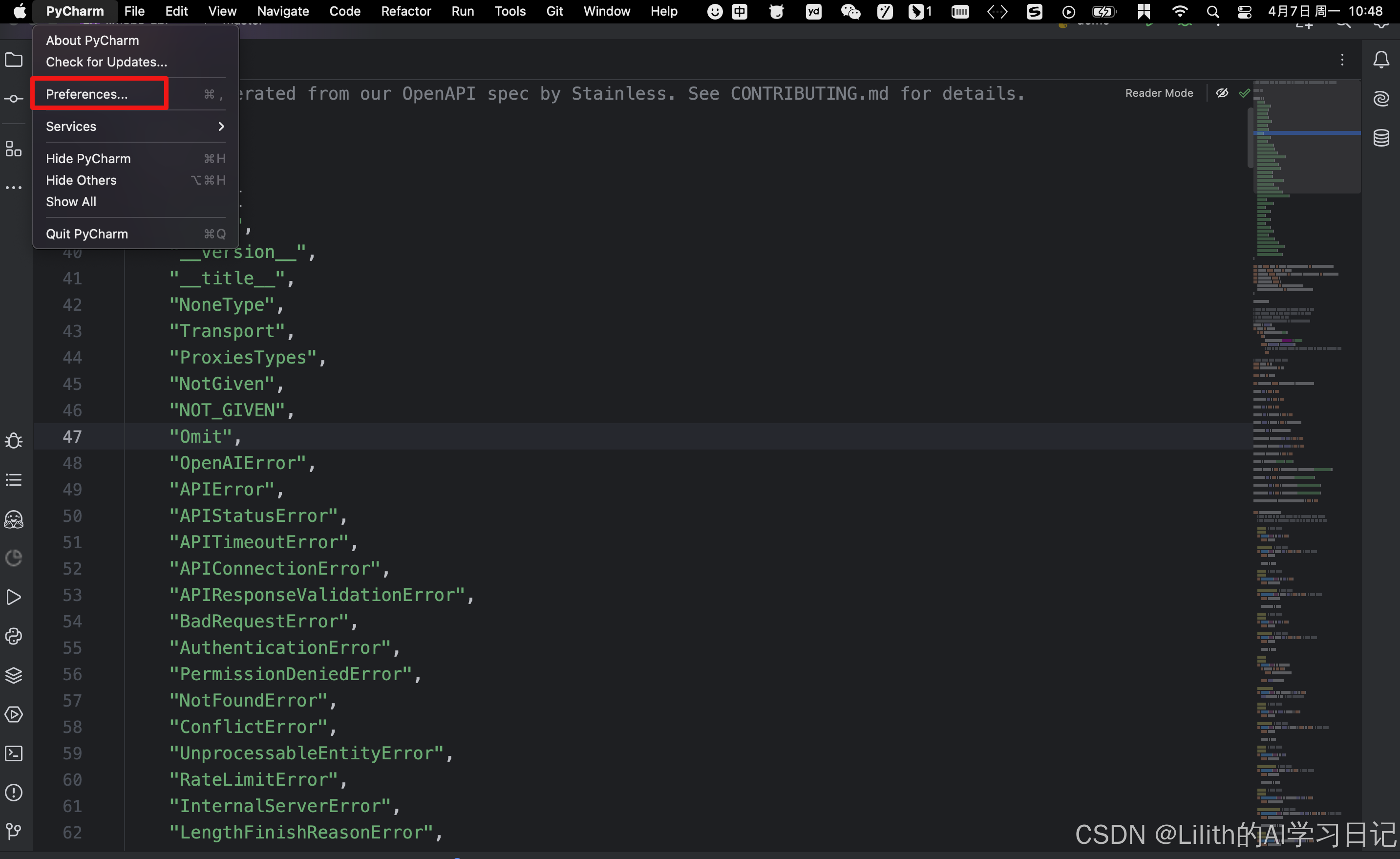Screen dimensions: 1400x859
Task: Toggle the crossed-eye inspections highlighting icon
Action: pyautogui.click(x=1222, y=93)
